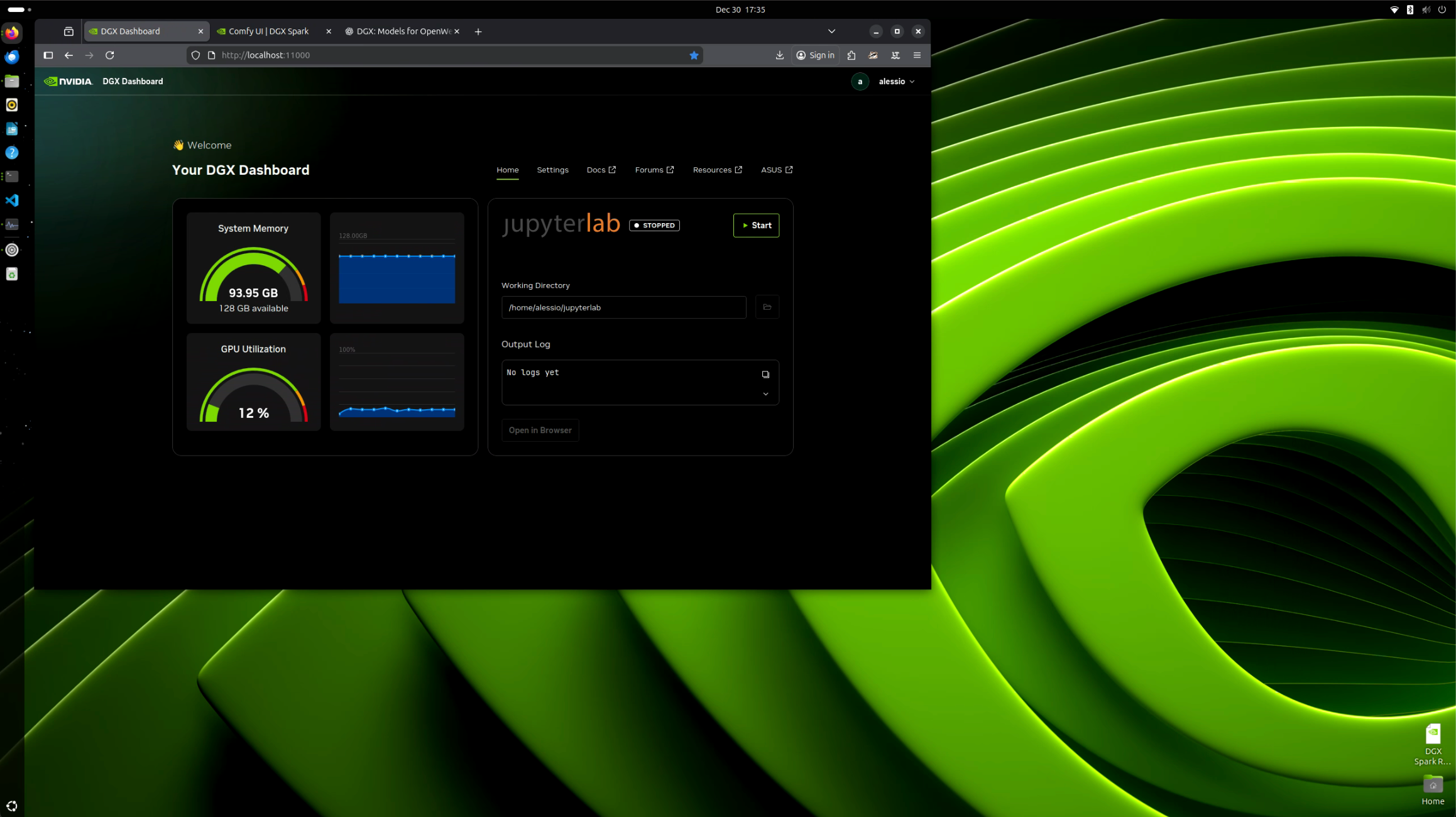Switch to the DGX: Models for OpenWebUI tab
This screenshot has height=817, width=1456.
[x=402, y=31]
